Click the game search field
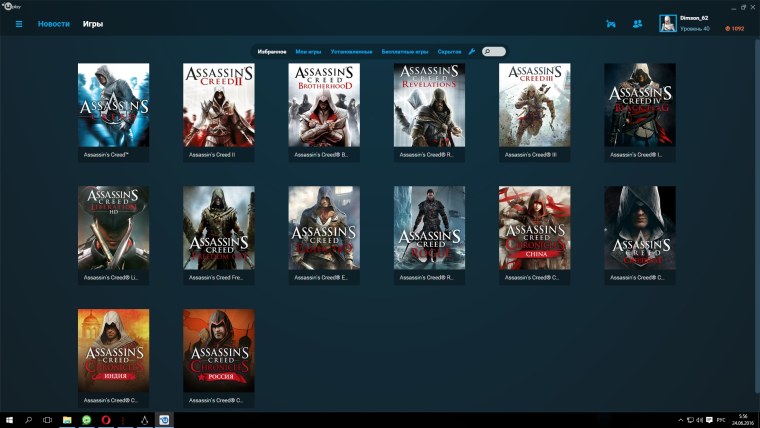Image resolution: width=760 pixels, height=428 pixels. 495,51
